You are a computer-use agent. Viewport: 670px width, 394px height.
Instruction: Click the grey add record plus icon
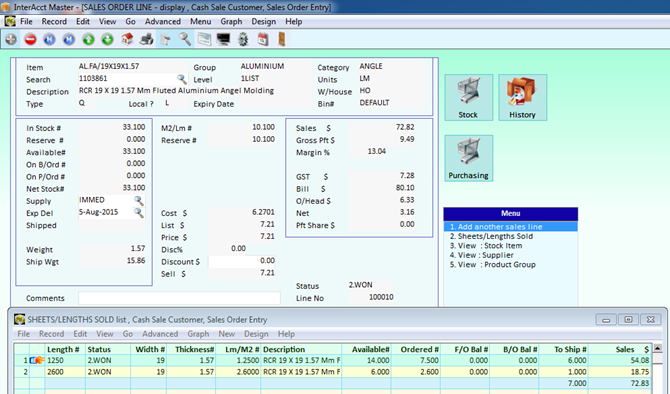[x=11, y=39]
